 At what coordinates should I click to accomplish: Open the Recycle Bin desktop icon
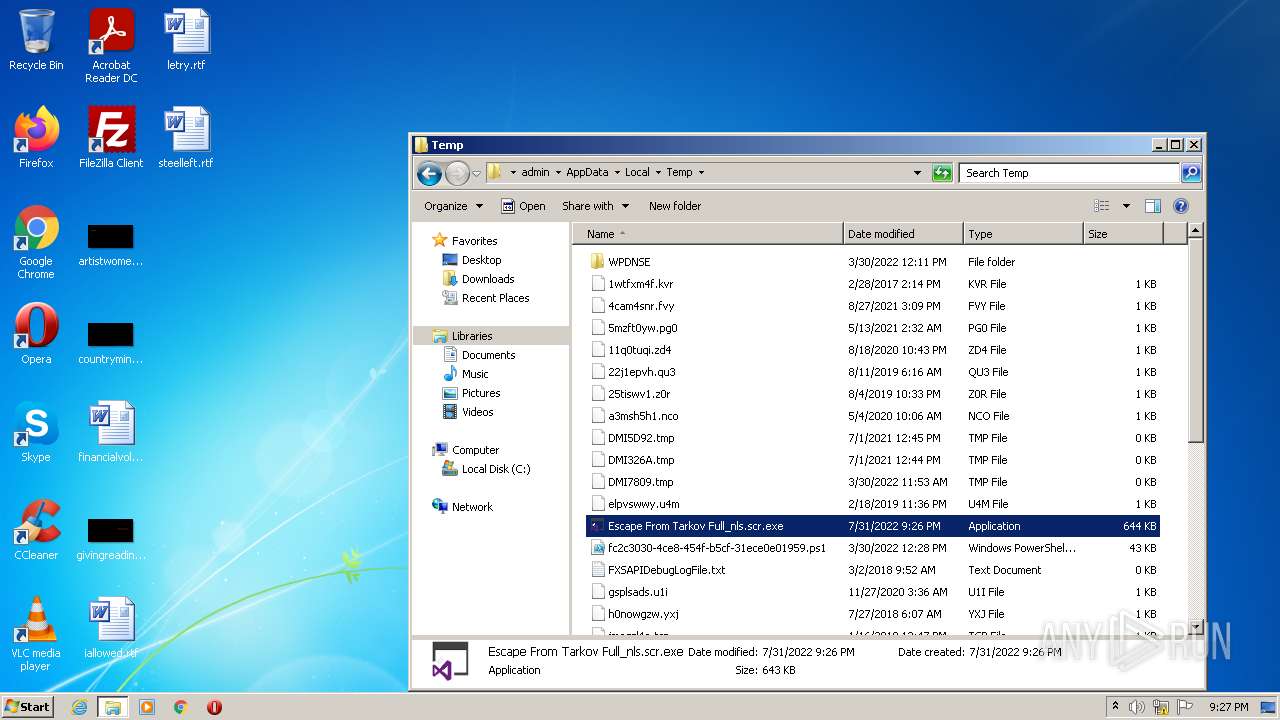36,40
